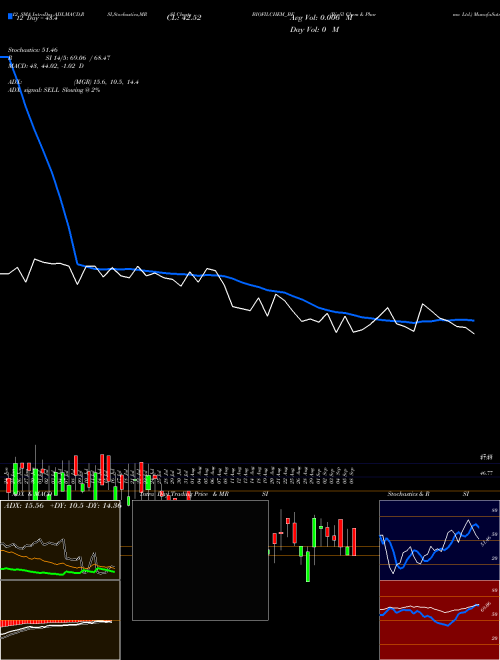
Task: Select the 'Avg Vol: 0.006 M' text
Action: pos(321,18)
